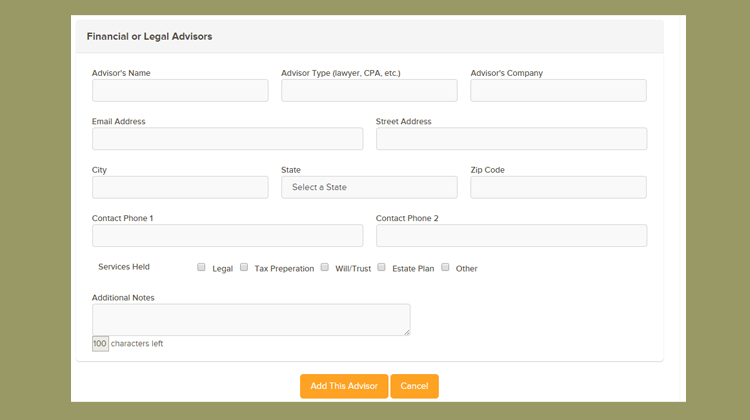
Task: Focus the Advisor Type text box
Action: click(x=369, y=91)
